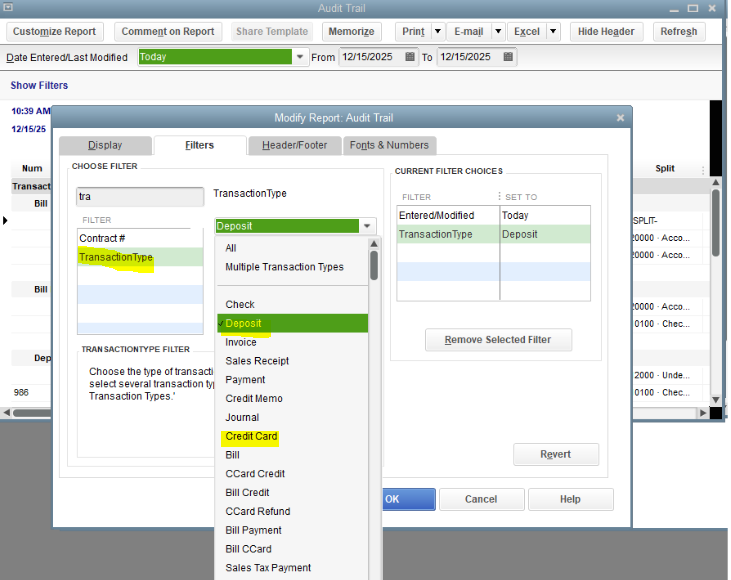Close the Modify Report dialog
The width and height of the screenshot is (731, 580).
click(620, 117)
